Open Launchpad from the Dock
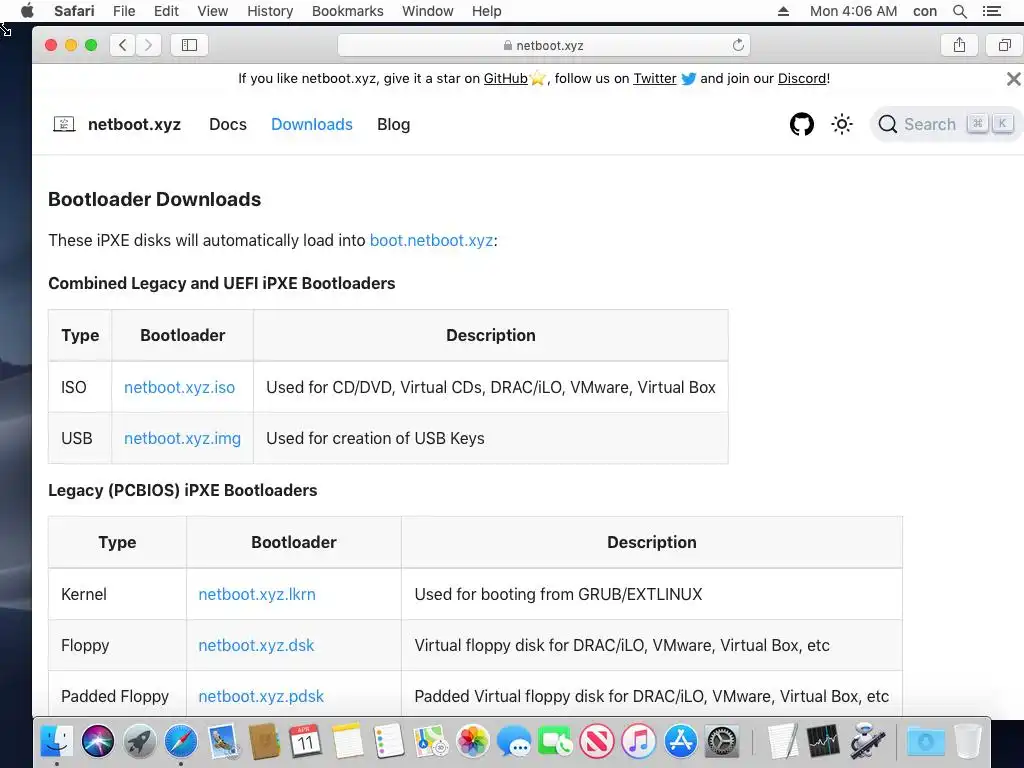 (x=140, y=741)
